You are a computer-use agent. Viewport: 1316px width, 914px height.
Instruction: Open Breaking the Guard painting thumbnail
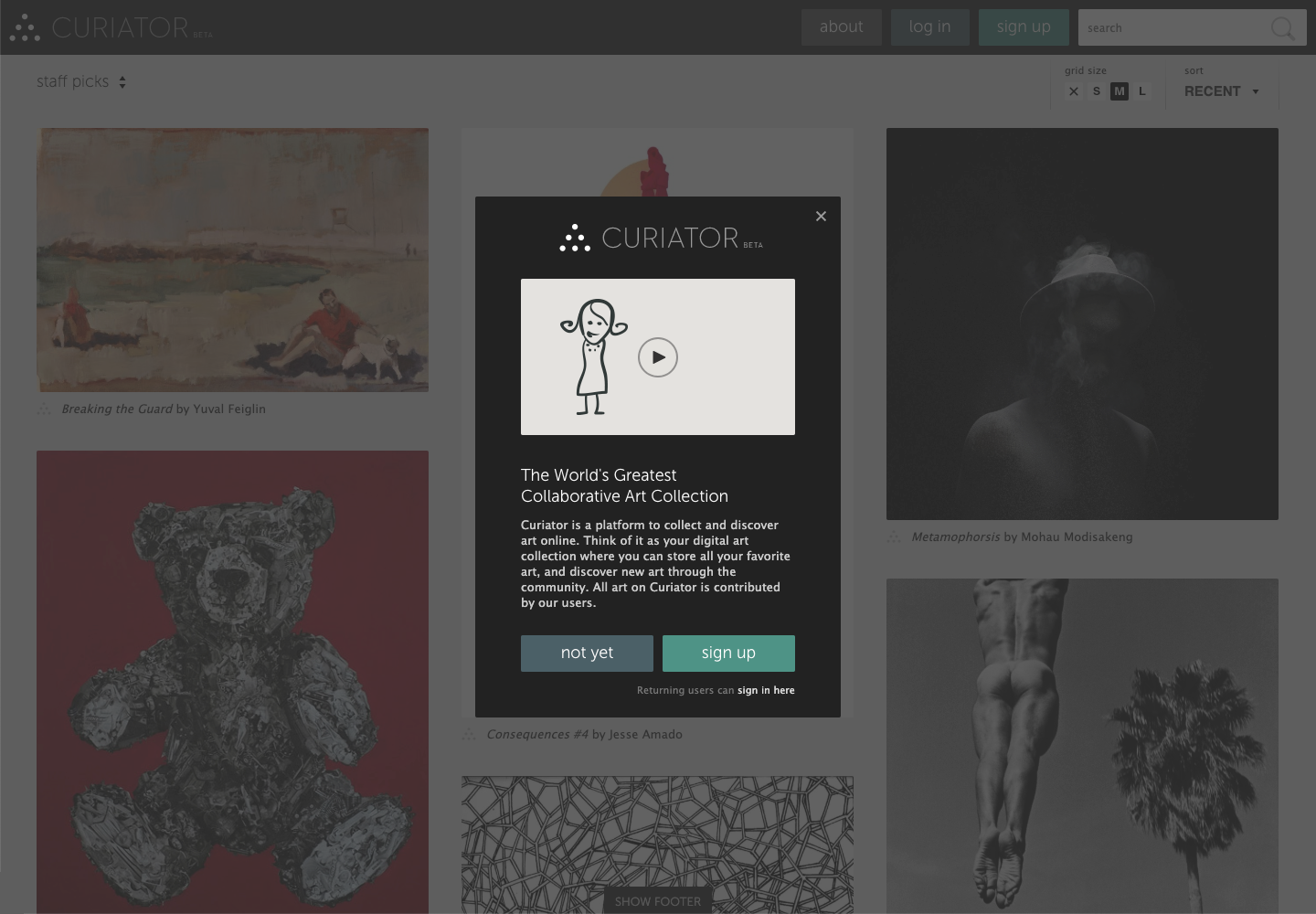pos(232,260)
